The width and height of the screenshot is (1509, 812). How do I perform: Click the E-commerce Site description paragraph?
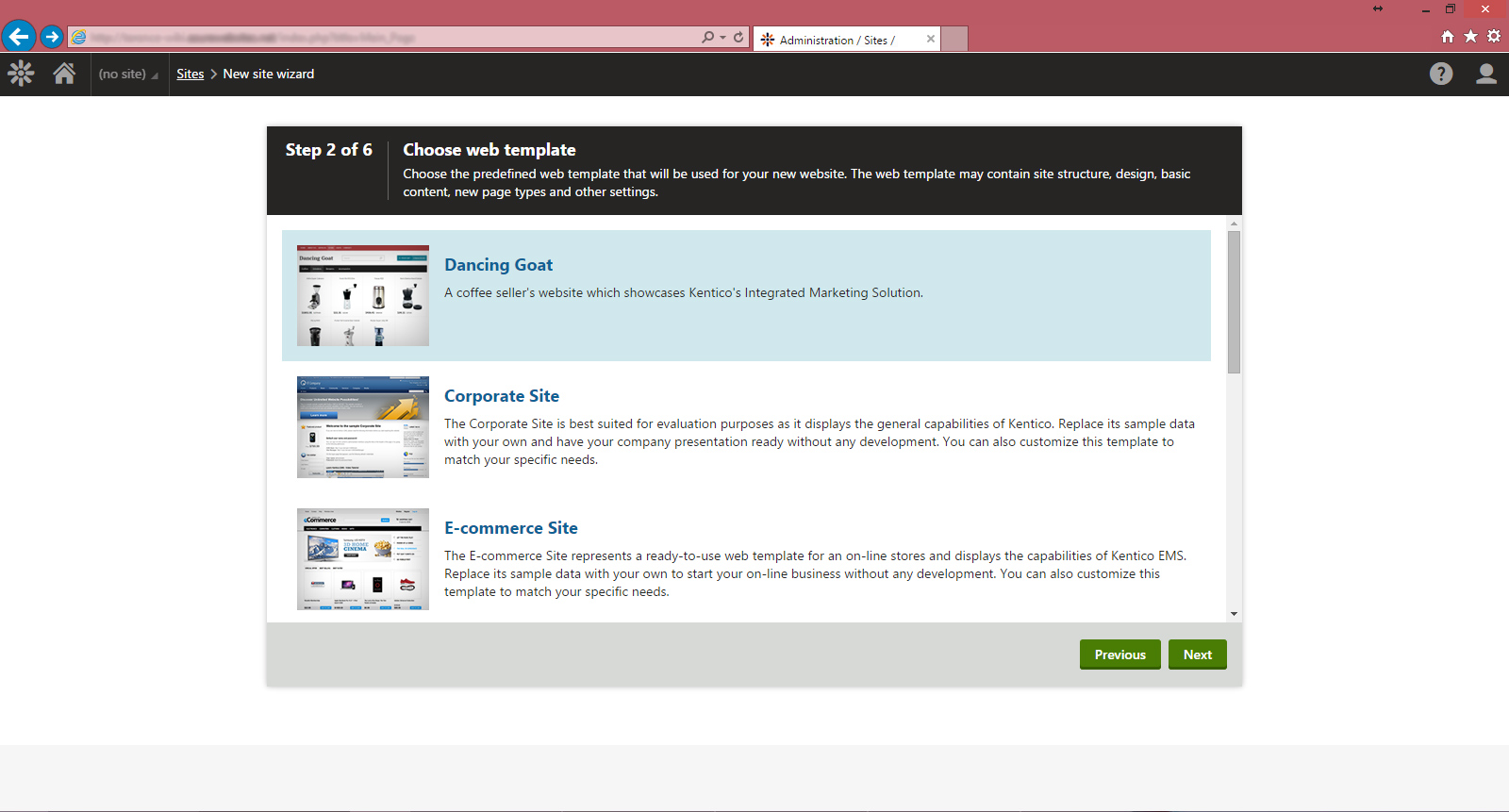click(x=816, y=573)
